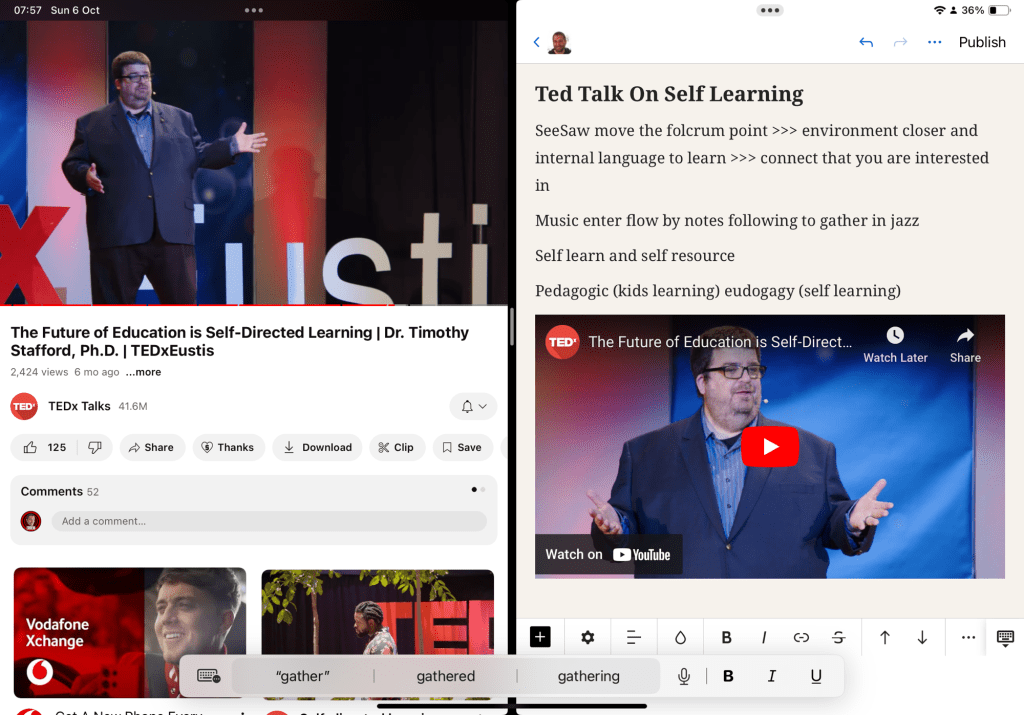Image resolution: width=1024 pixels, height=715 pixels.
Task: Tap the YouTube video player
Action: click(x=253, y=162)
